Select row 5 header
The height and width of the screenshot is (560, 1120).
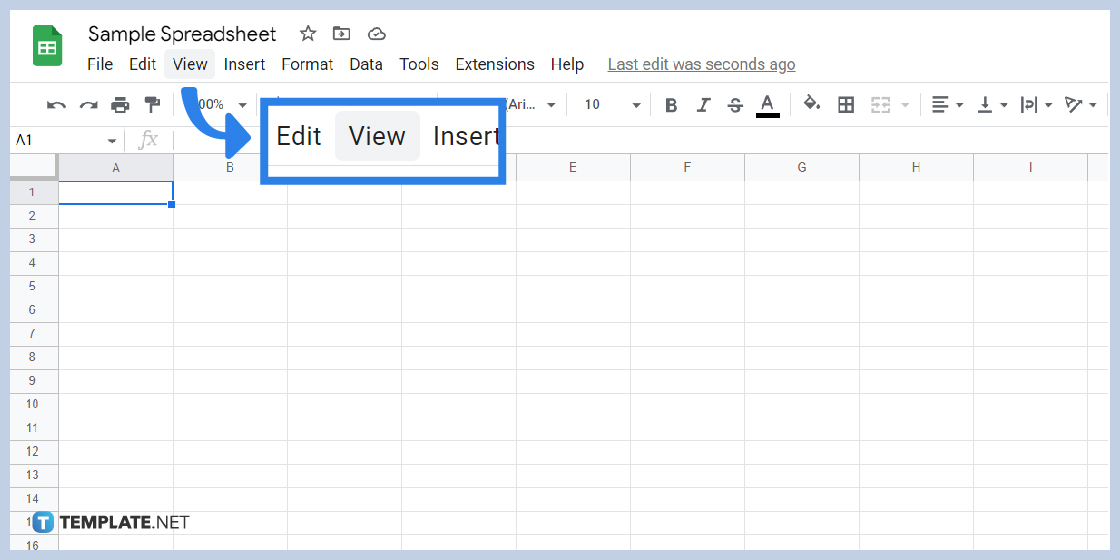[x=34, y=286]
